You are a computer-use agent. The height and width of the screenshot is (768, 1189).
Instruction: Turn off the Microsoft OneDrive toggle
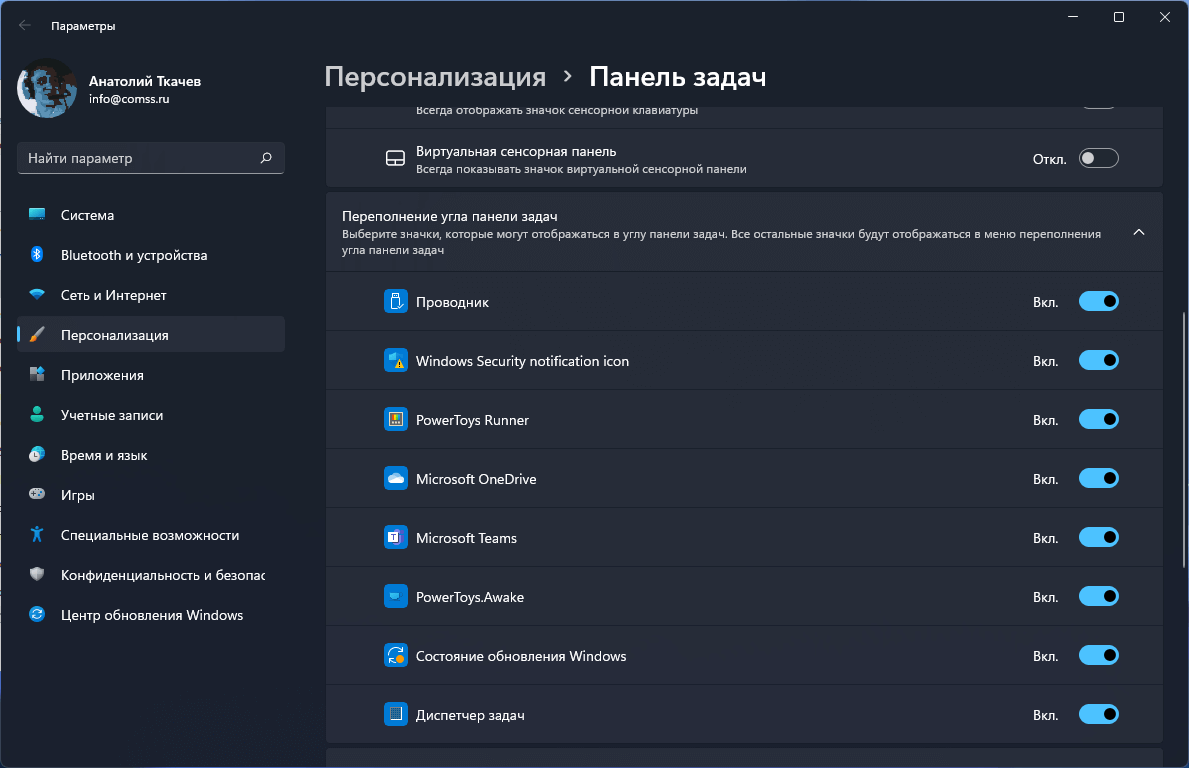click(x=1099, y=478)
